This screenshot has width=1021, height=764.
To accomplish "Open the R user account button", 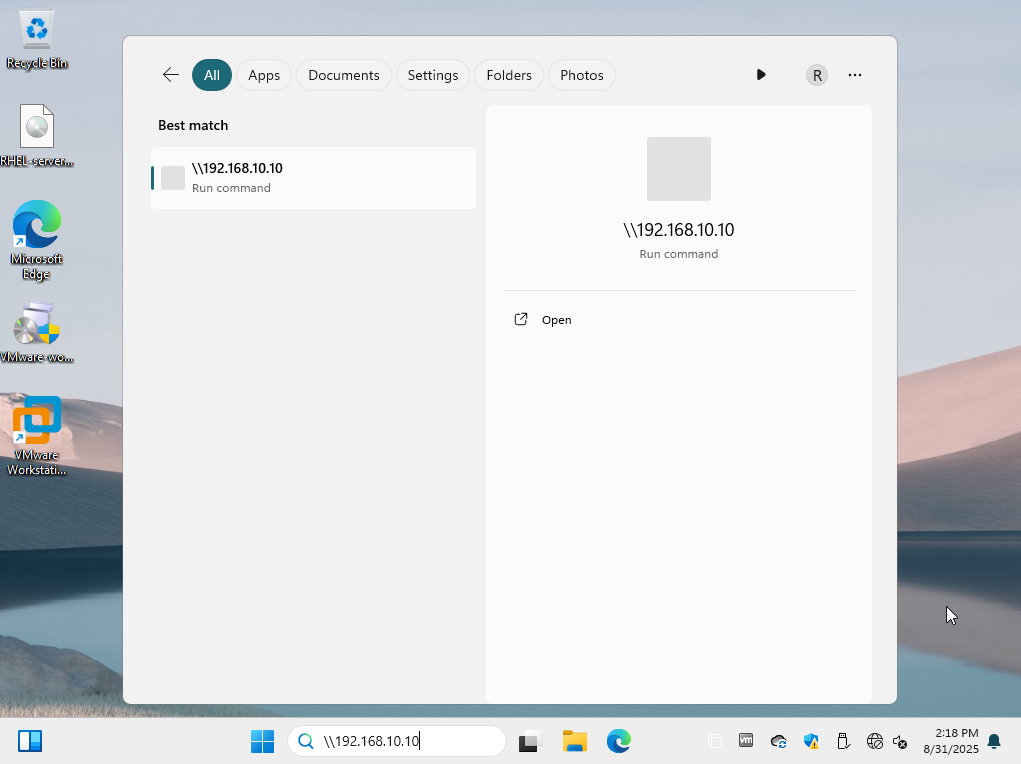I will (817, 75).
